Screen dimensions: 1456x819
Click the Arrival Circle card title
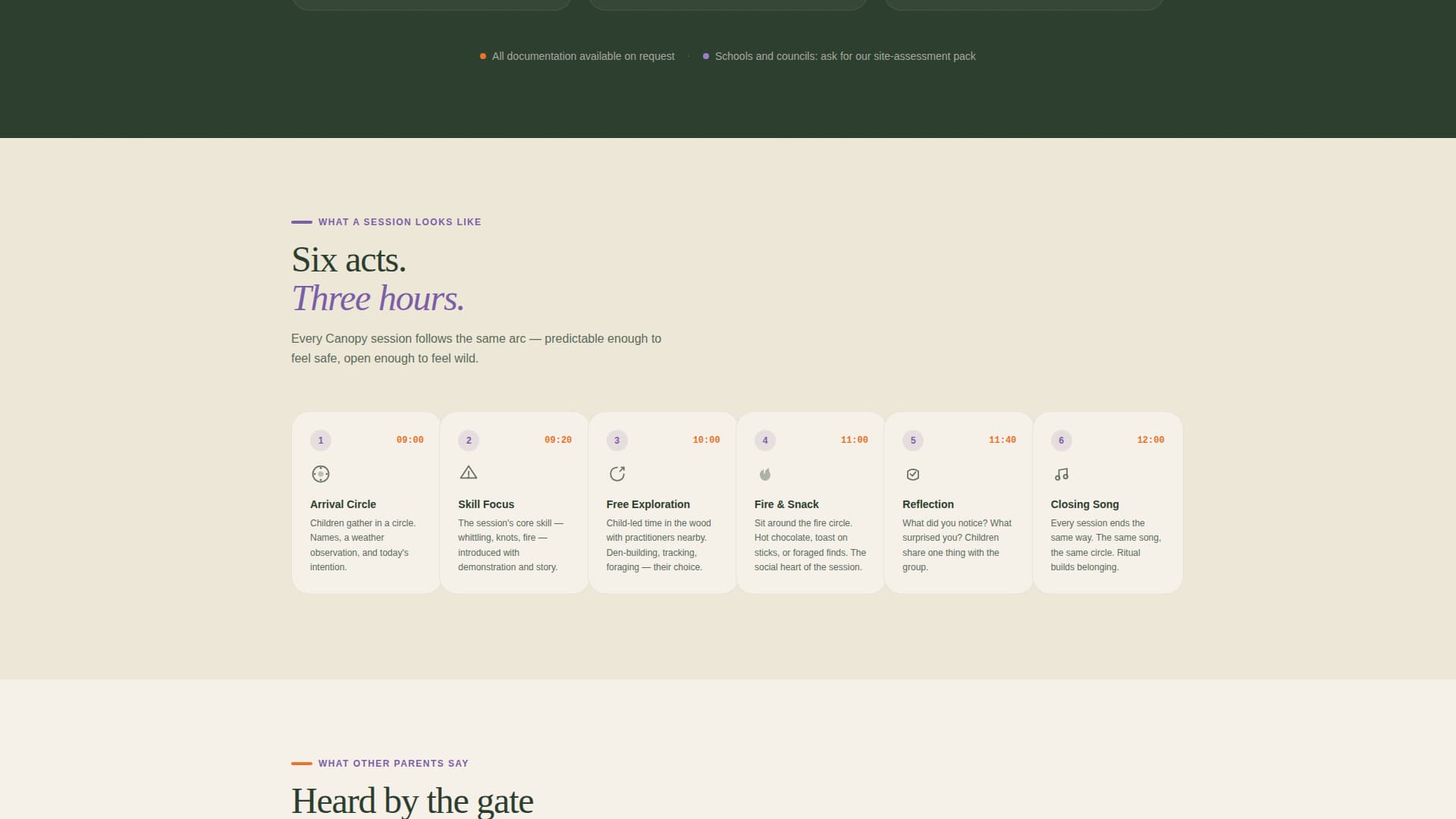343,504
